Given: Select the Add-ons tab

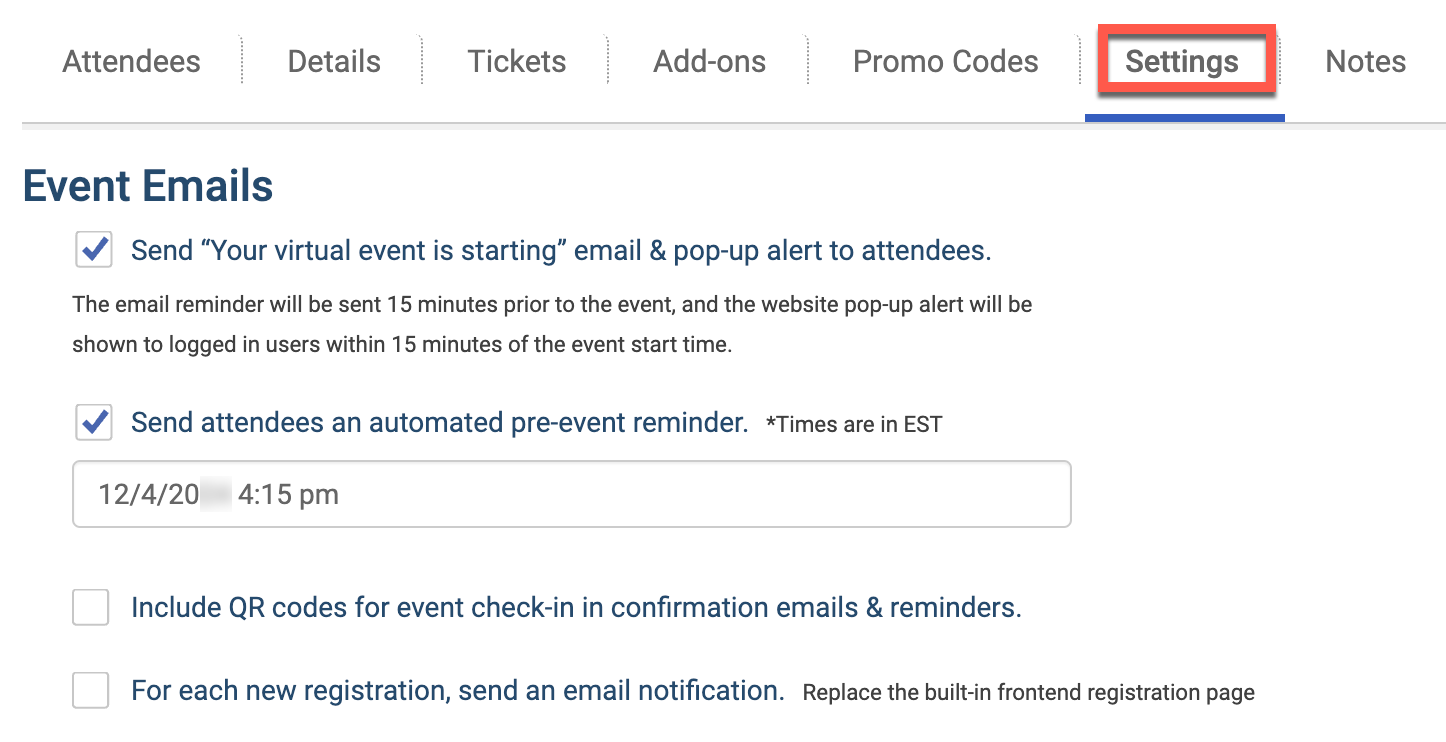Looking at the screenshot, I should [710, 62].
